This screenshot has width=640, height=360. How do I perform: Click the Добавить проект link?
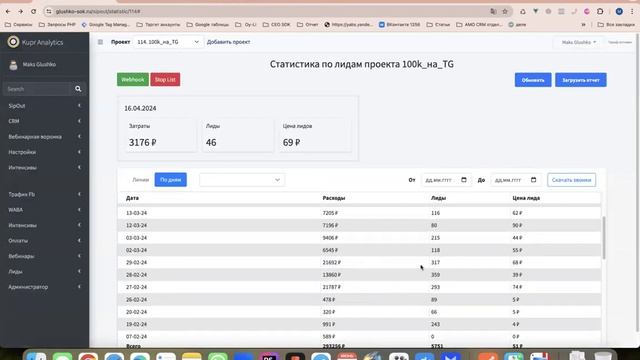[229, 42]
